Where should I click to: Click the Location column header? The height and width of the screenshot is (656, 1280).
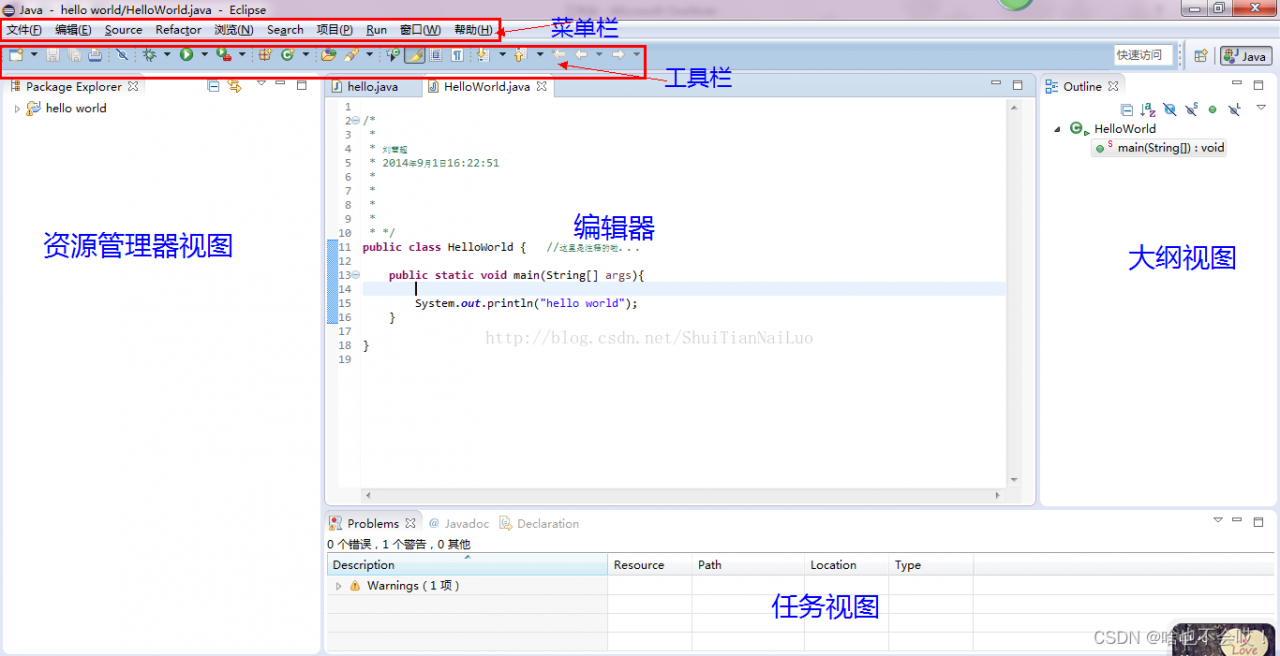coord(847,565)
